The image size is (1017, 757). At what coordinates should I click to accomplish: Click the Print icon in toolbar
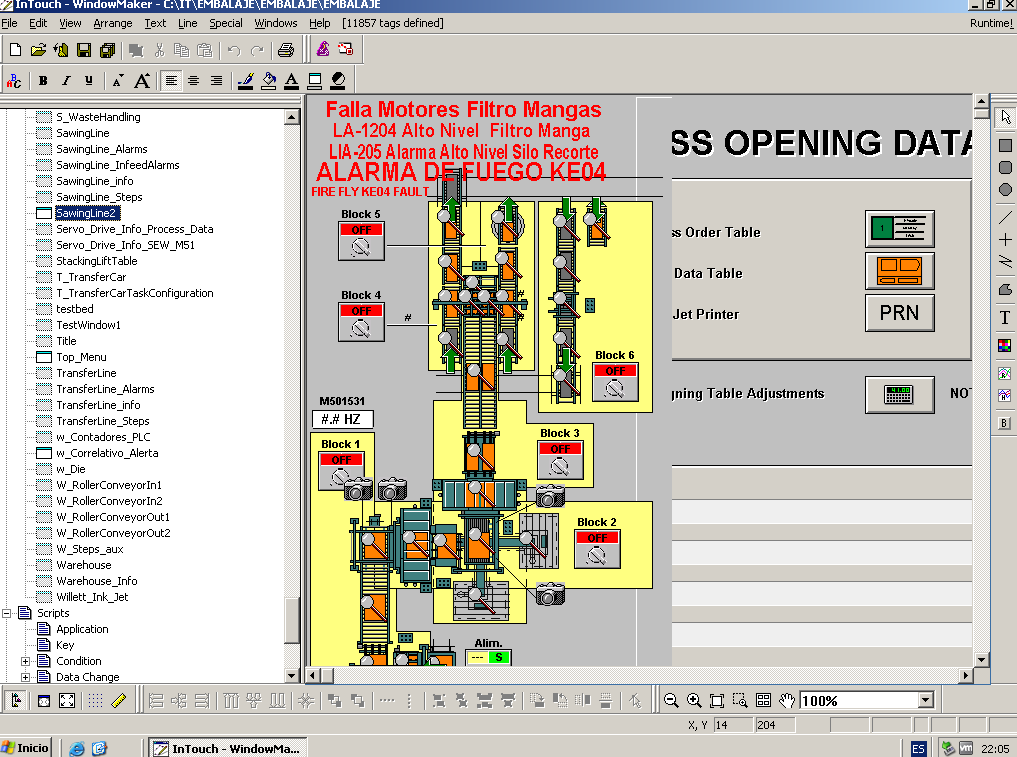[286, 50]
